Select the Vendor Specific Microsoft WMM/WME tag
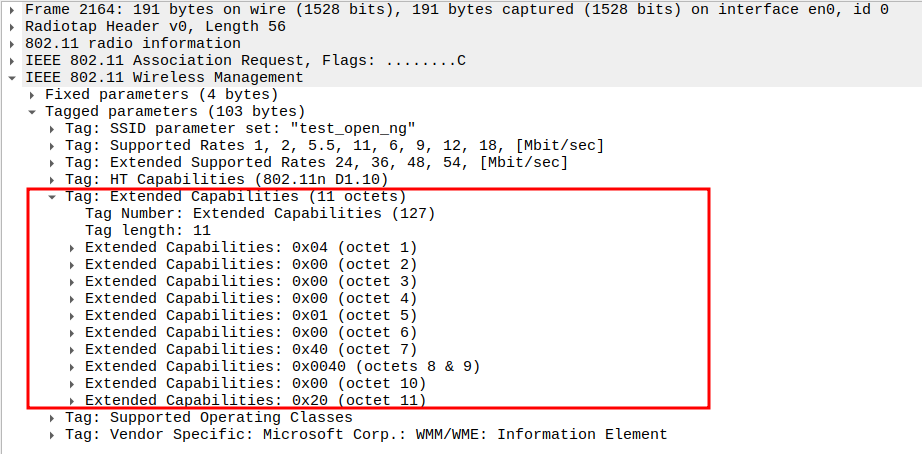The width and height of the screenshot is (922, 454). [x=365, y=435]
